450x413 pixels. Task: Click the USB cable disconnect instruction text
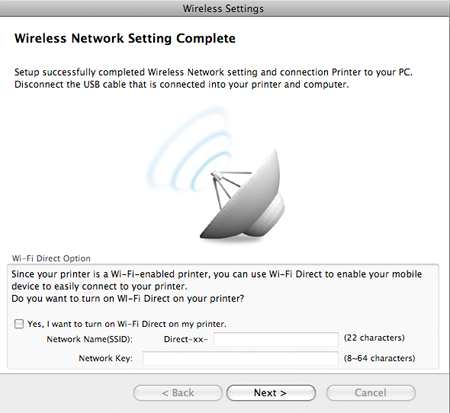(182, 85)
